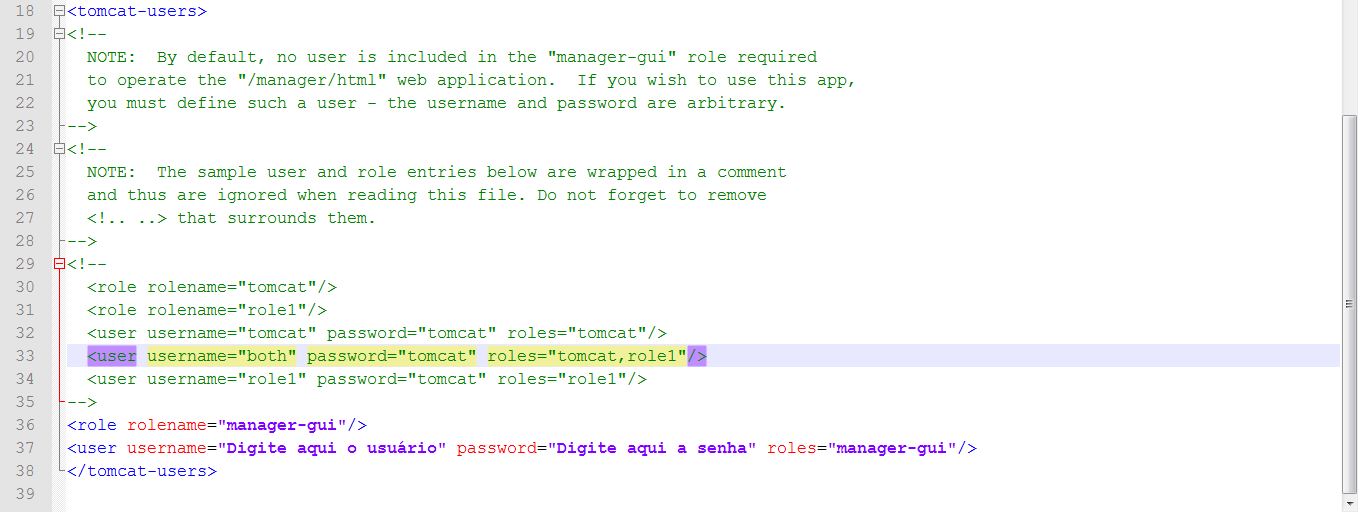Click the highlighted "/>" on line 33

(x=697, y=356)
